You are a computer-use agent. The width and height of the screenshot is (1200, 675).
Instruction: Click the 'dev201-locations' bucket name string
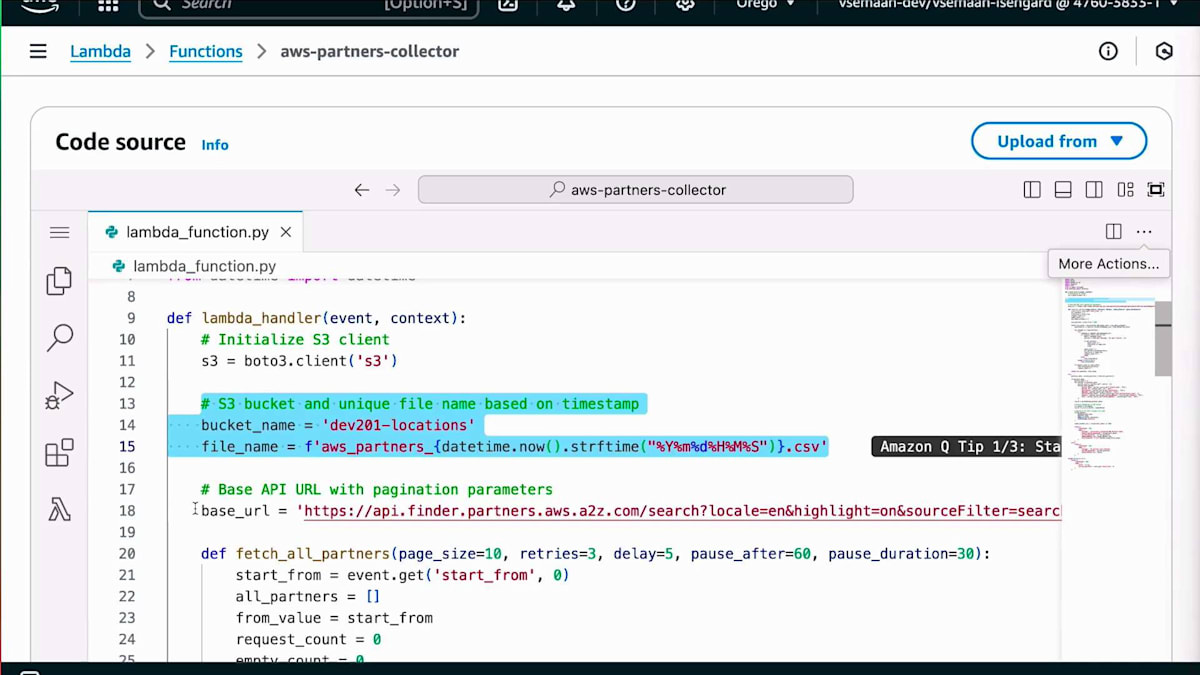coord(398,425)
